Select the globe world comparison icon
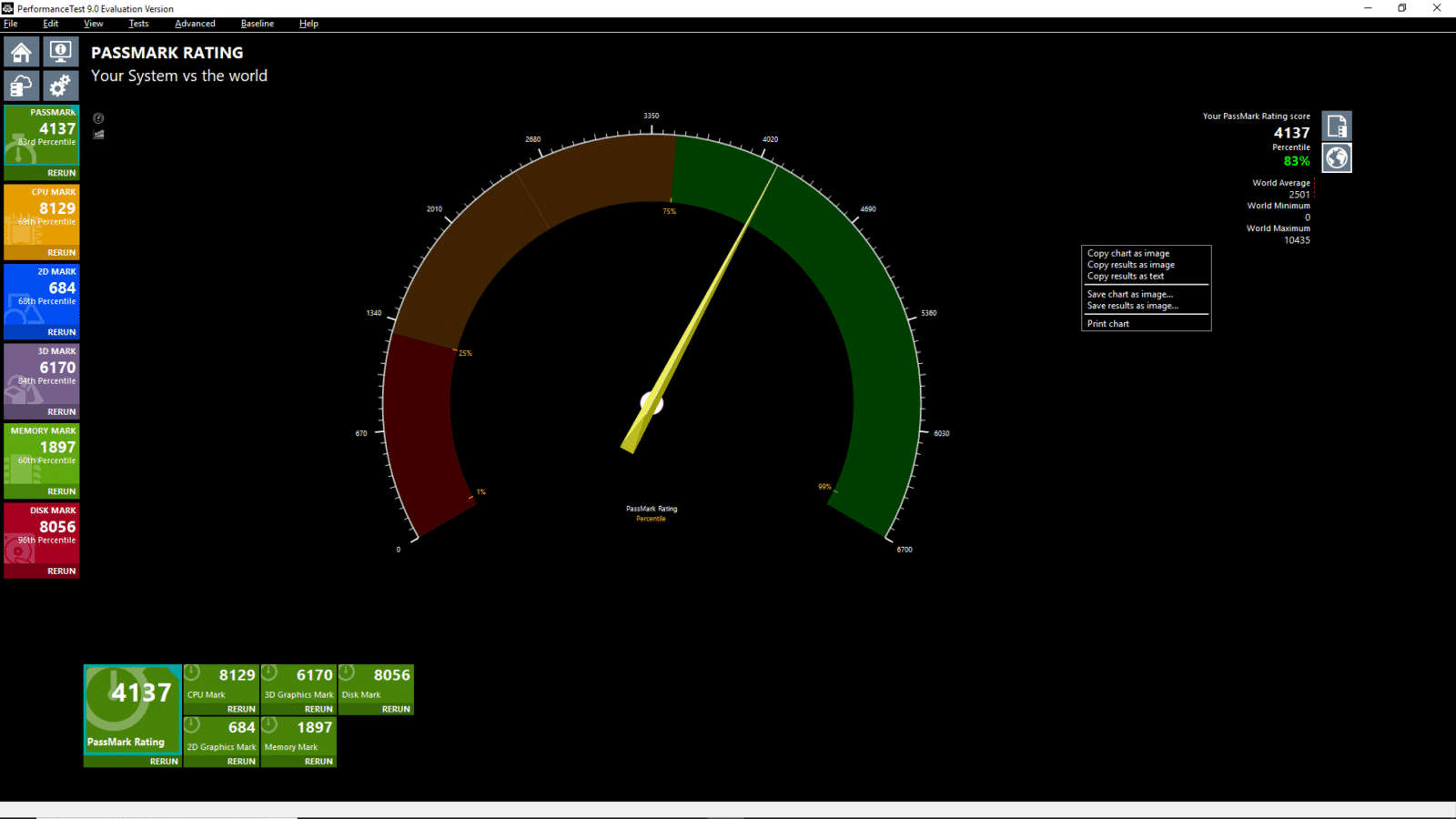1456x819 pixels. [1337, 158]
